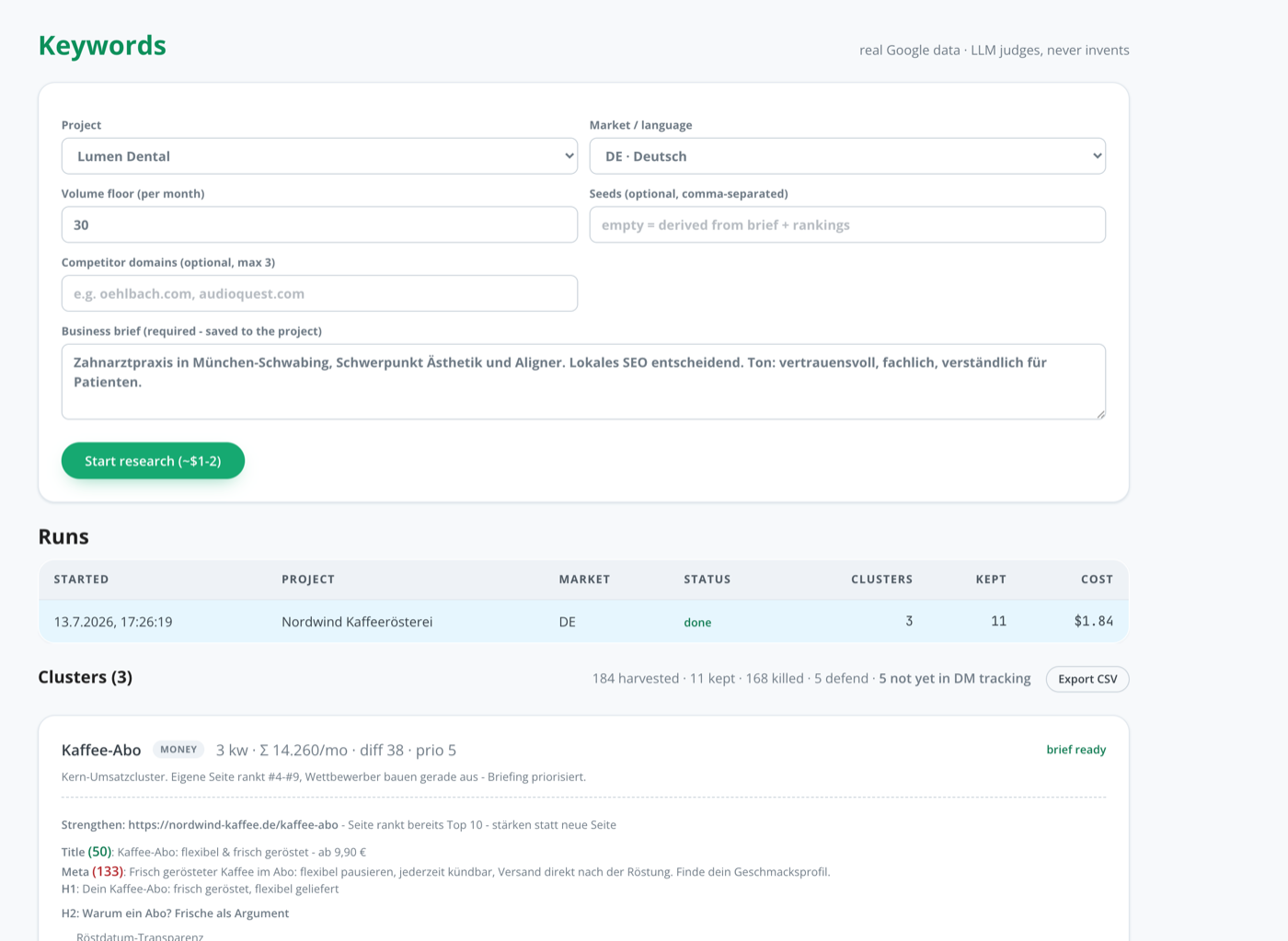Click the '184 harvested' stat
Image resolution: width=1288 pixels, height=941 pixels.
pyautogui.click(x=636, y=678)
